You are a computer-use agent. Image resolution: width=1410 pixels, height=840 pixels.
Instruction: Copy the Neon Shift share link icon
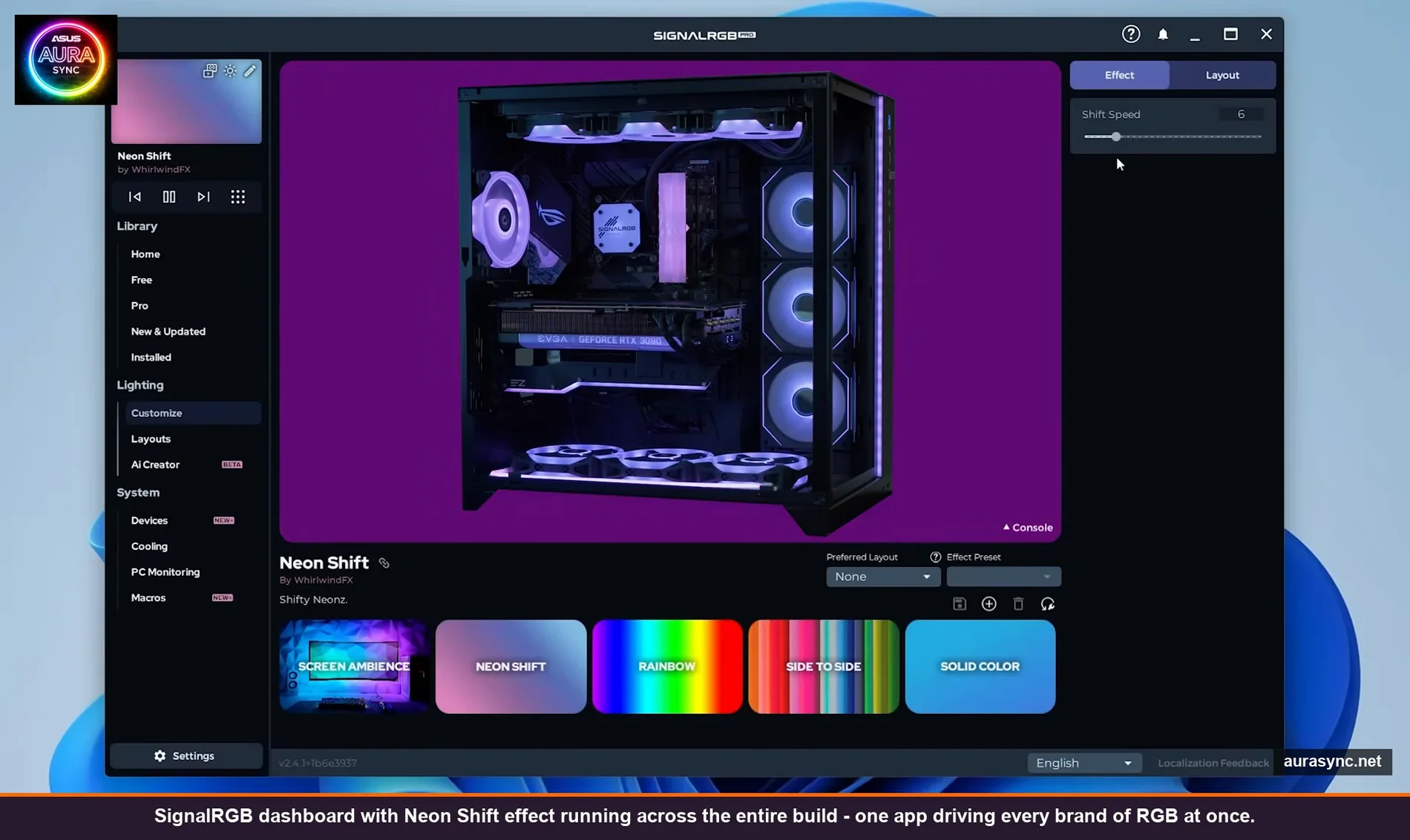click(384, 563)
